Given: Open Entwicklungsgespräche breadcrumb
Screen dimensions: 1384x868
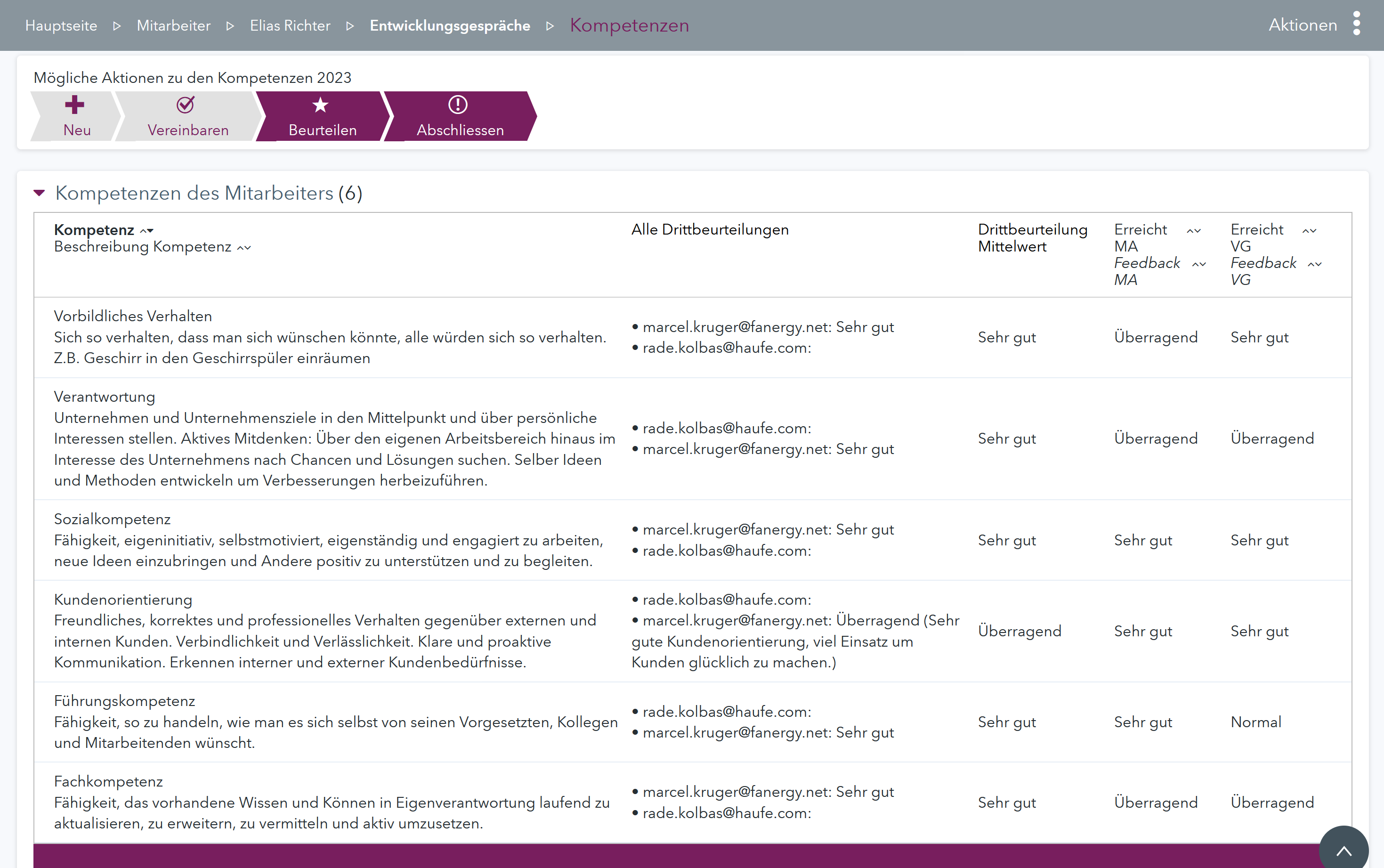Looking at the screenshot, I should tap(449, 26).
